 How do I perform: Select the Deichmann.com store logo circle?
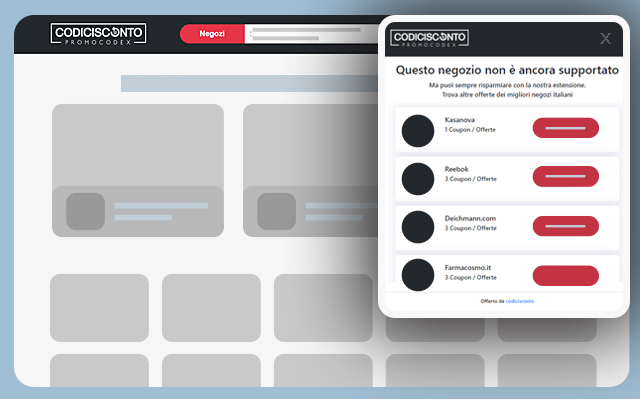[x=418, y=227]
